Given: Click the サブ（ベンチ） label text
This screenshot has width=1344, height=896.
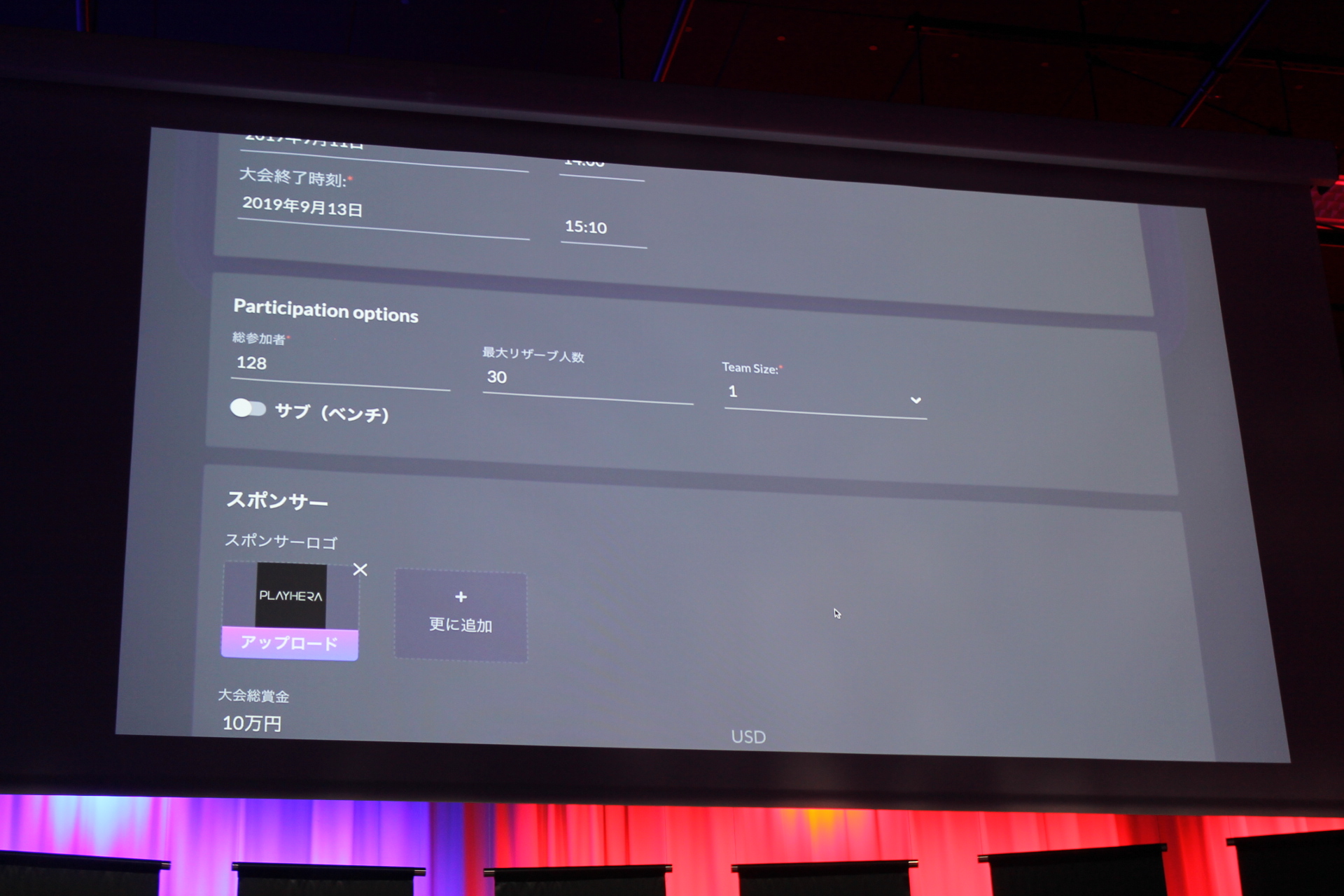Looking at the screenshot, I should 332,412.
